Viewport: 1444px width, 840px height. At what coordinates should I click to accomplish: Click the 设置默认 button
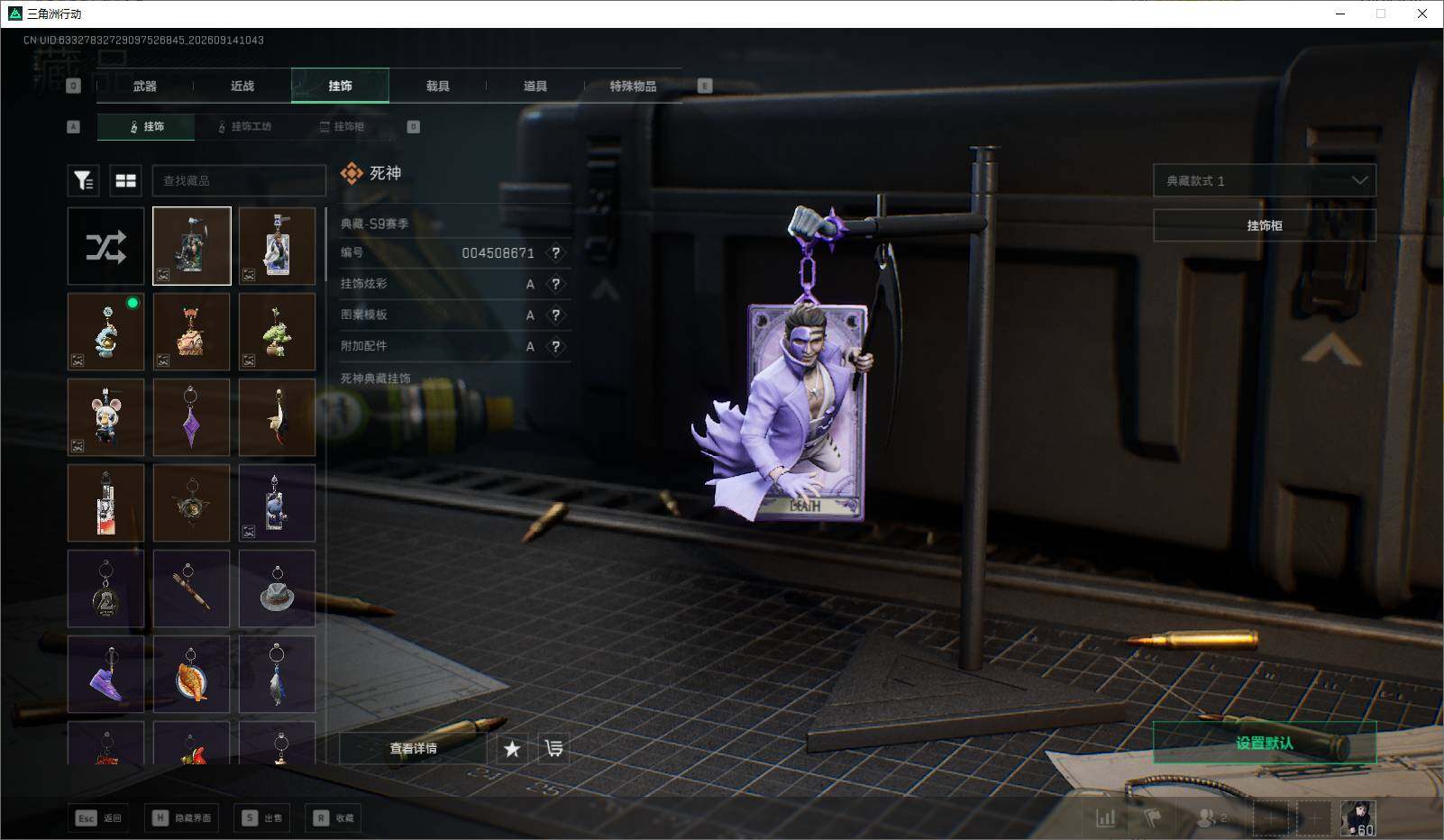pyautogui.click(x=1265, y=743)
